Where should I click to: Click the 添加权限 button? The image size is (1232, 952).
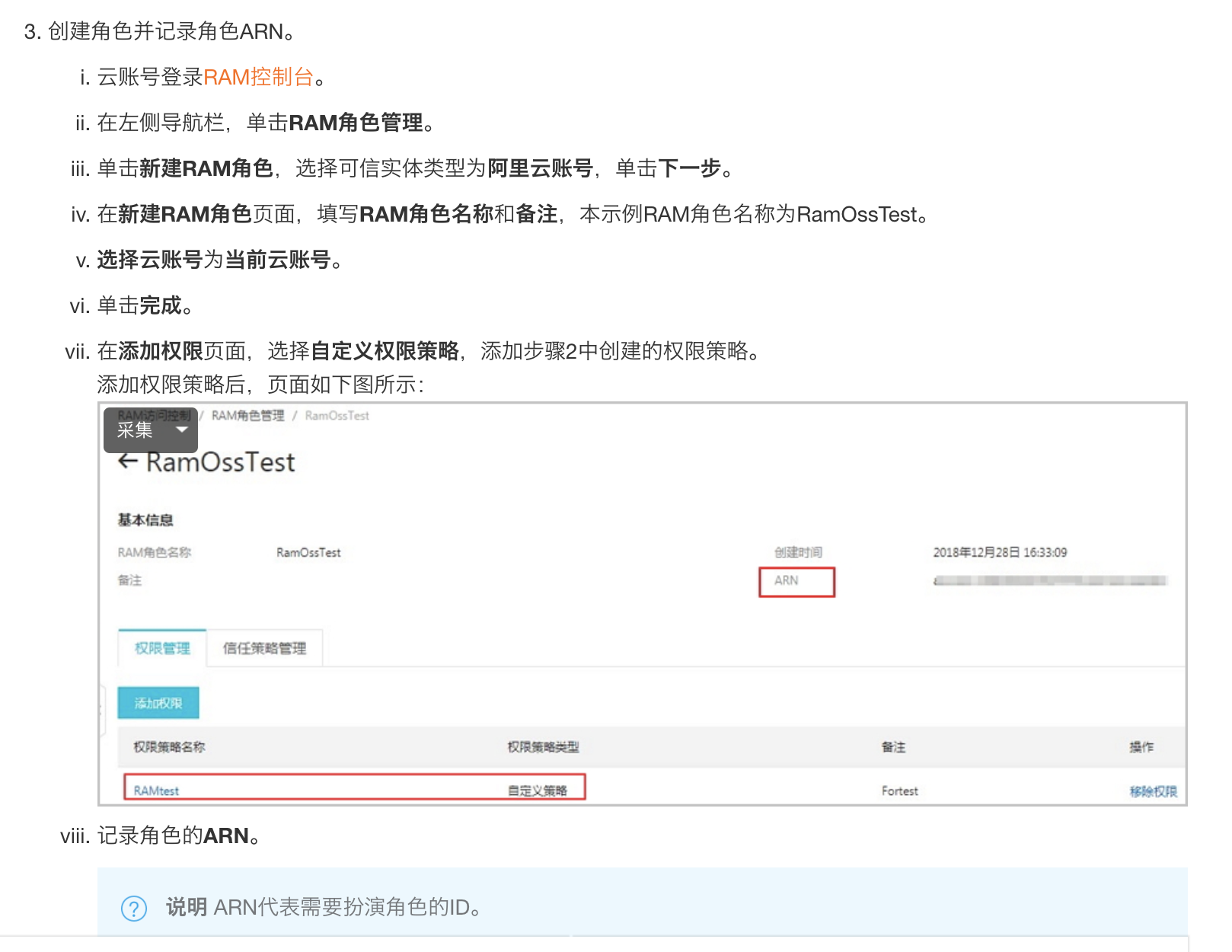tap(158, 703)
